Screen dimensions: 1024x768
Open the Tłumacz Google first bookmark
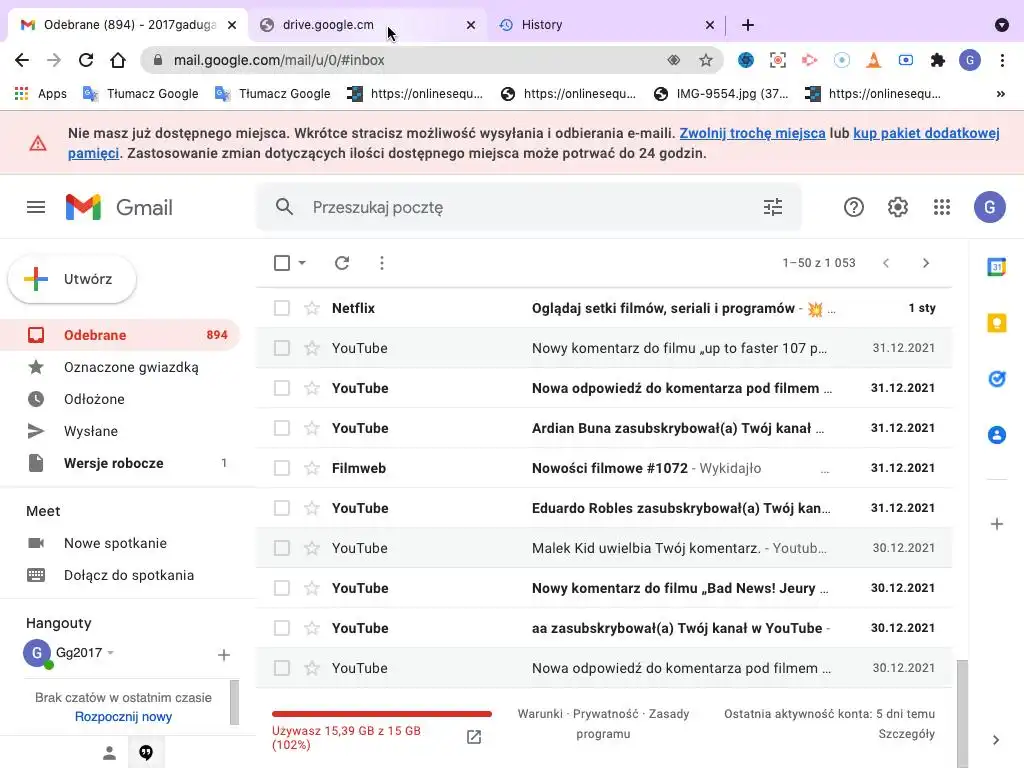pos(141,94)
